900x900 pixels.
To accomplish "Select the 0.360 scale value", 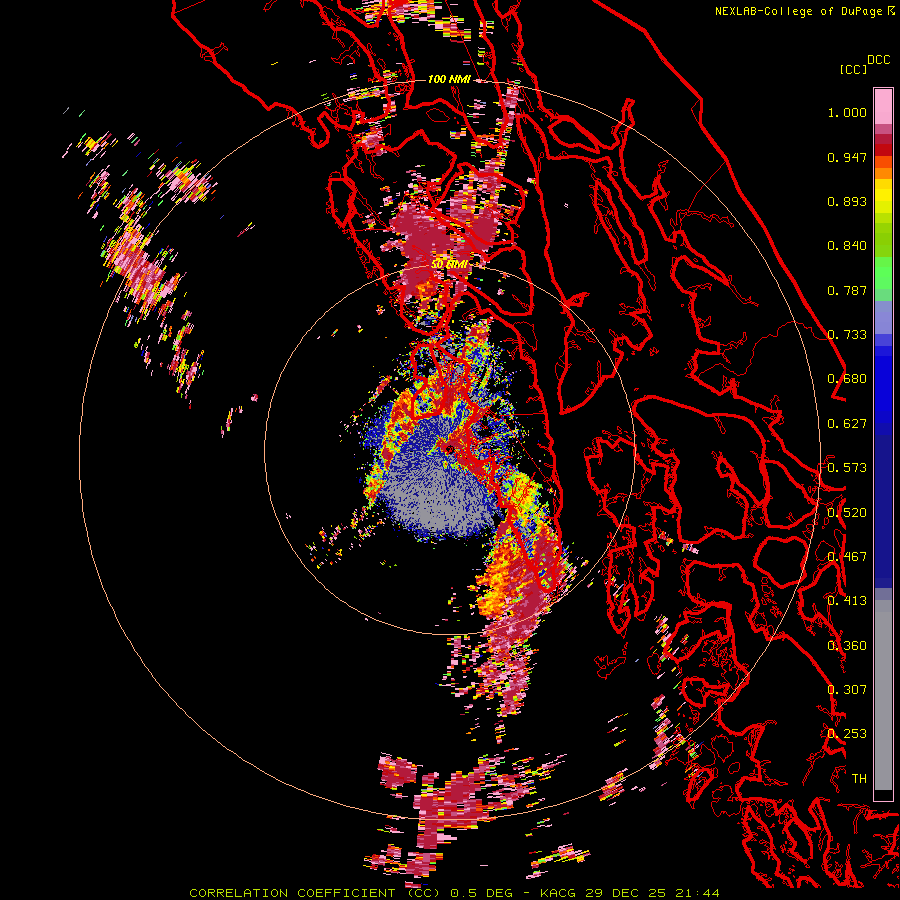I will [x=847, y=645].
